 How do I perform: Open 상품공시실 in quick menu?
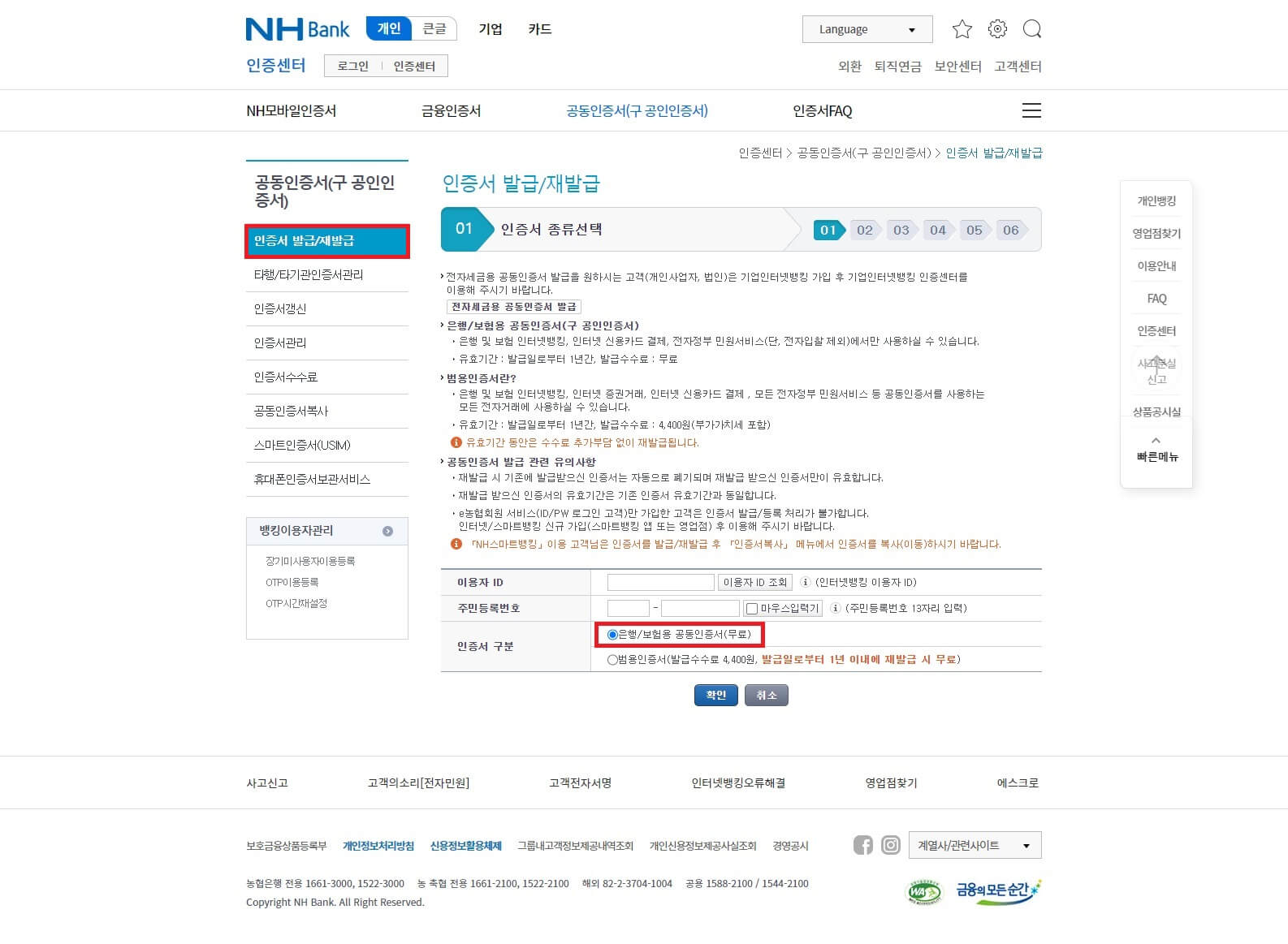(x=1156, y=412)
